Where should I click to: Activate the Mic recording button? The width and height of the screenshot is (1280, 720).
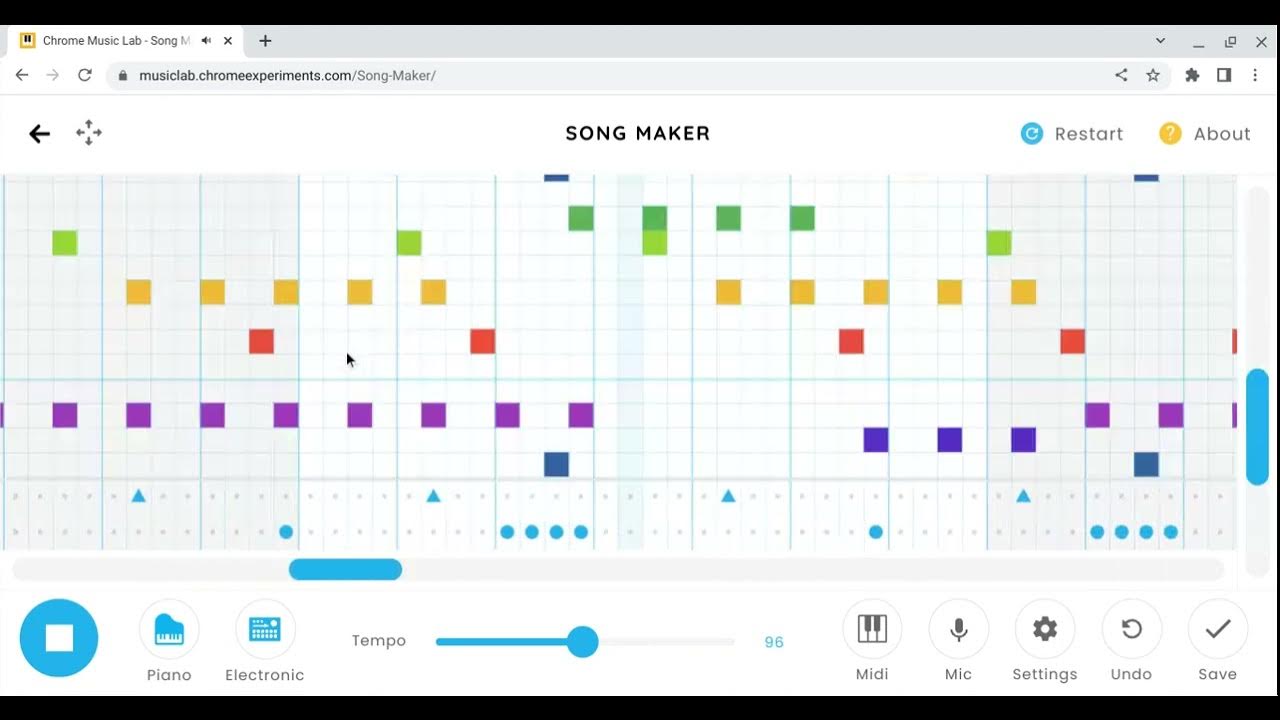tap(958, 629)
